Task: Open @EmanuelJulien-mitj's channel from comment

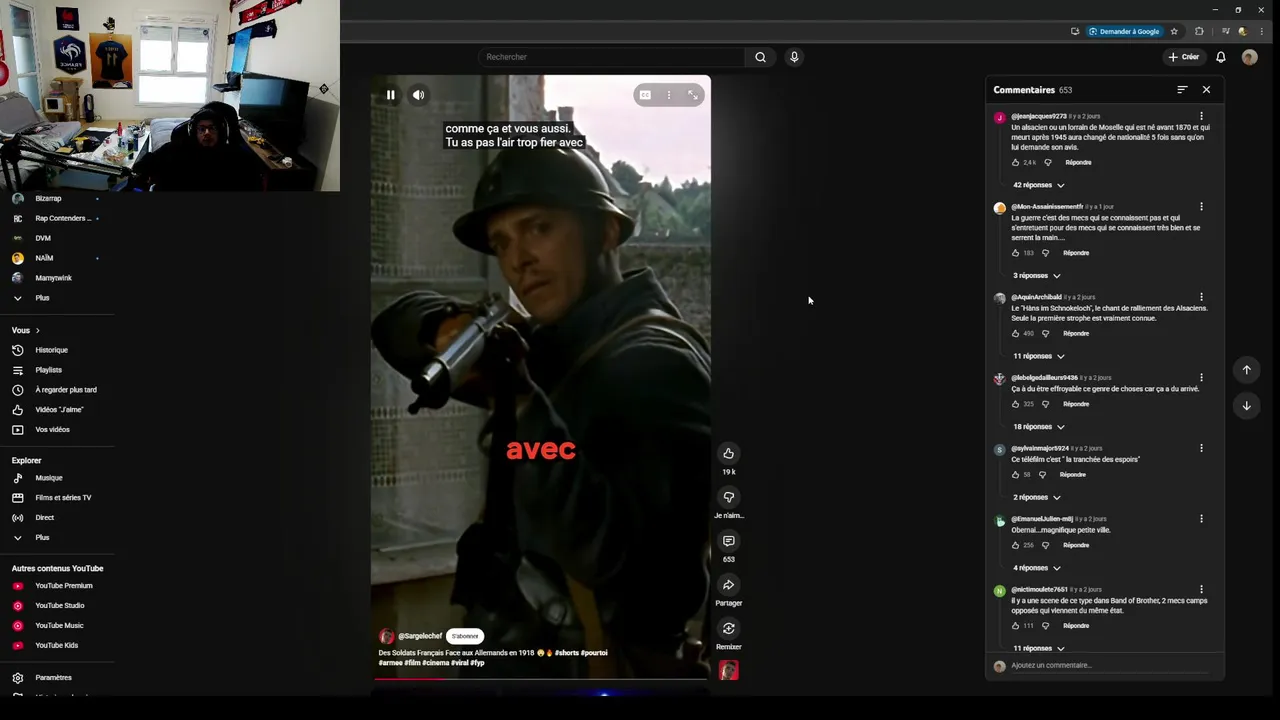Action: coord(1042,519)
